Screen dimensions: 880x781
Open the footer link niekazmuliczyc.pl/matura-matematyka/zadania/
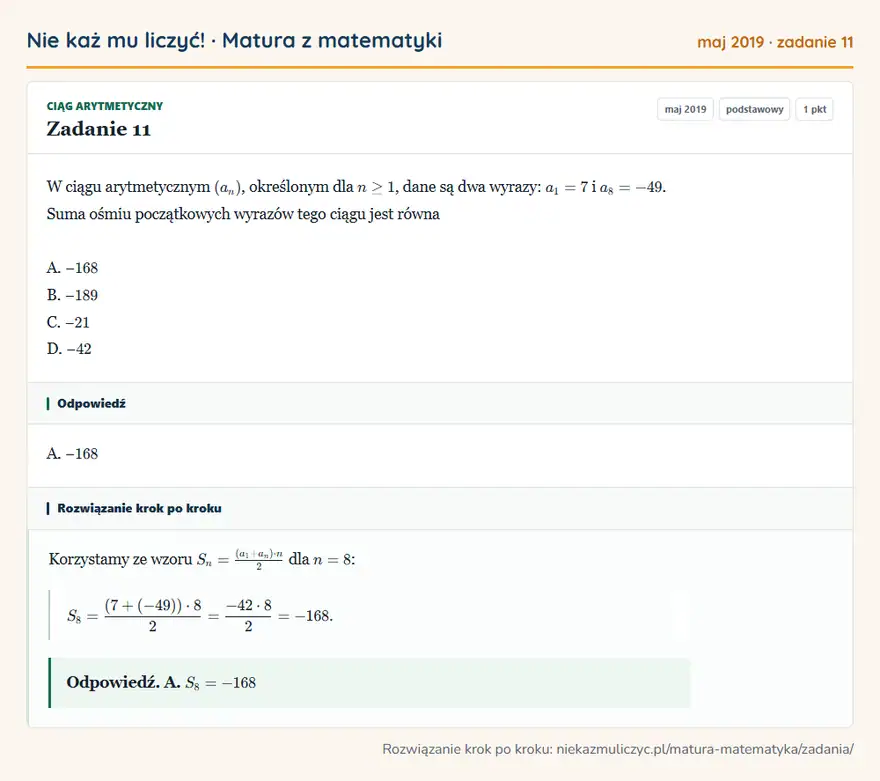[705, 749]
